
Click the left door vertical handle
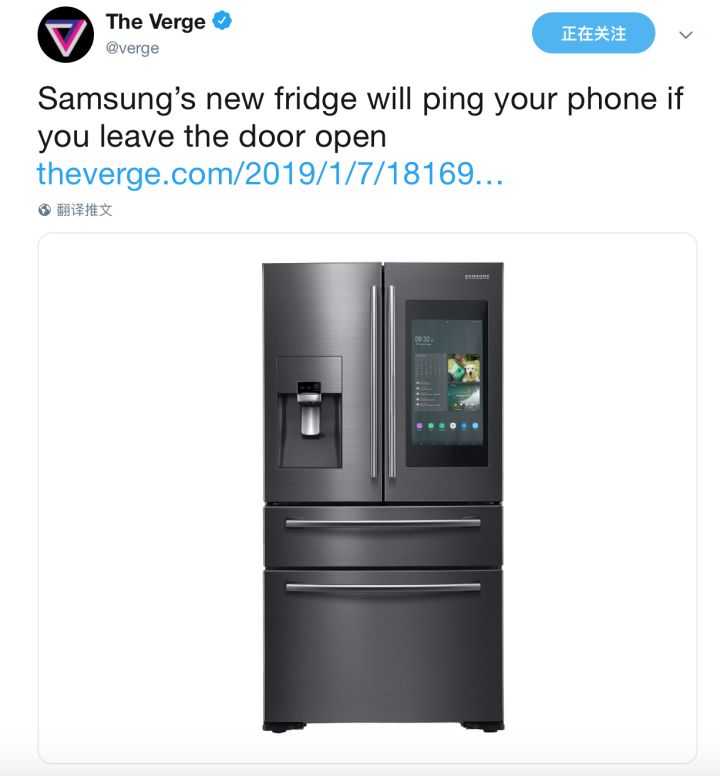[x=375, y=382]
